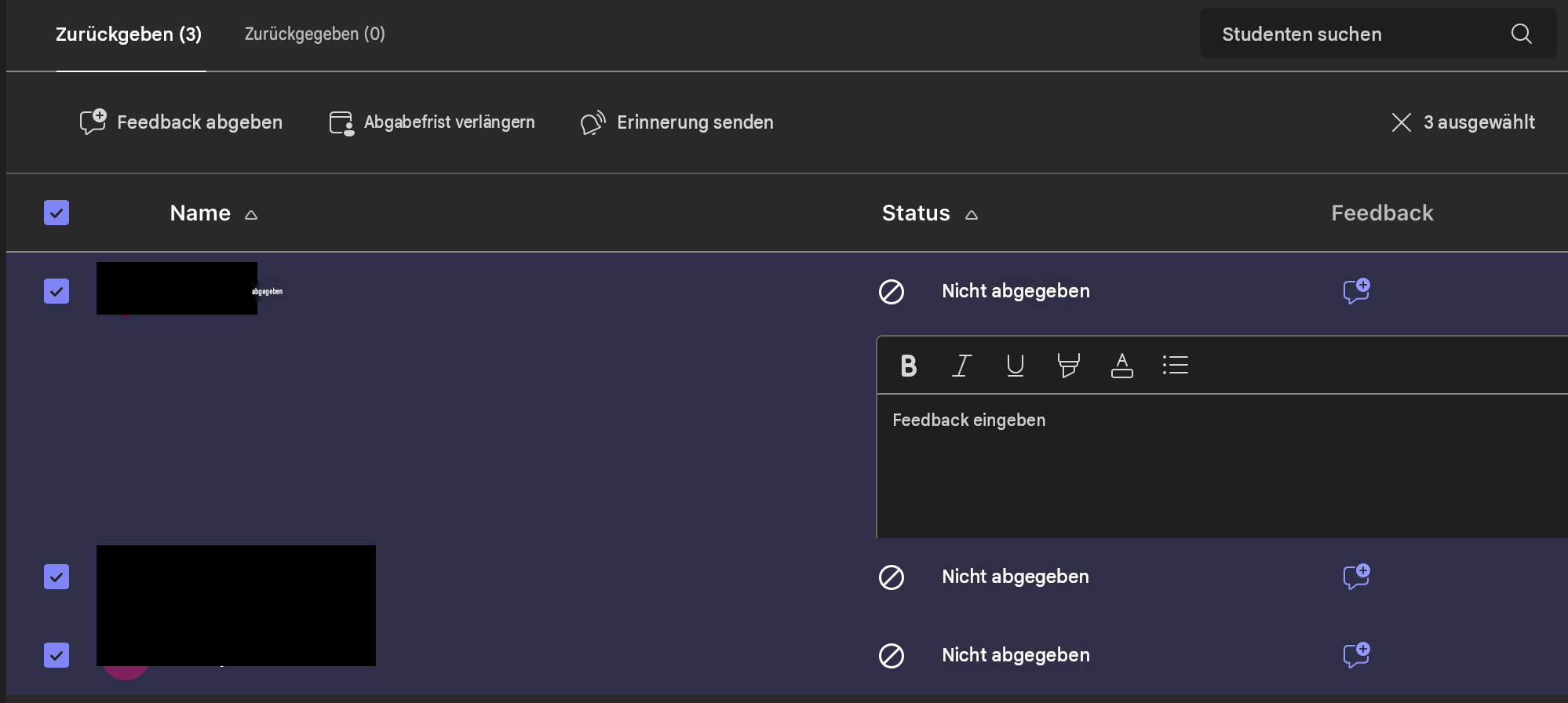Image resolution: width=1568 pixels, height=703 pixels.
Task: Click the not-submitted status icon in the top row
Action: [892, 292]
